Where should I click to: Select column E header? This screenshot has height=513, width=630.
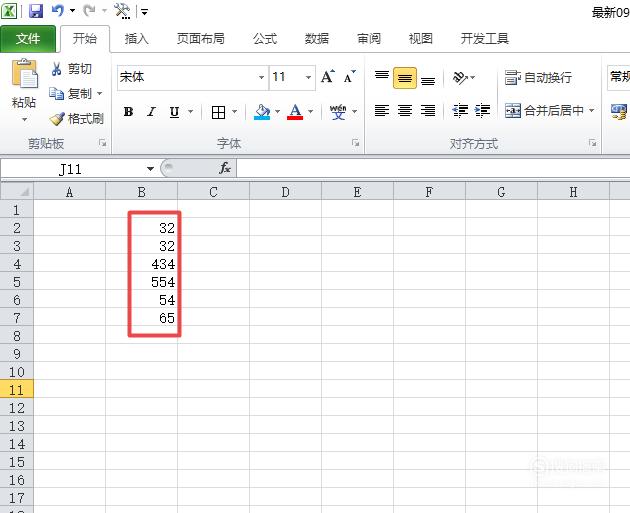click(357, 192)
